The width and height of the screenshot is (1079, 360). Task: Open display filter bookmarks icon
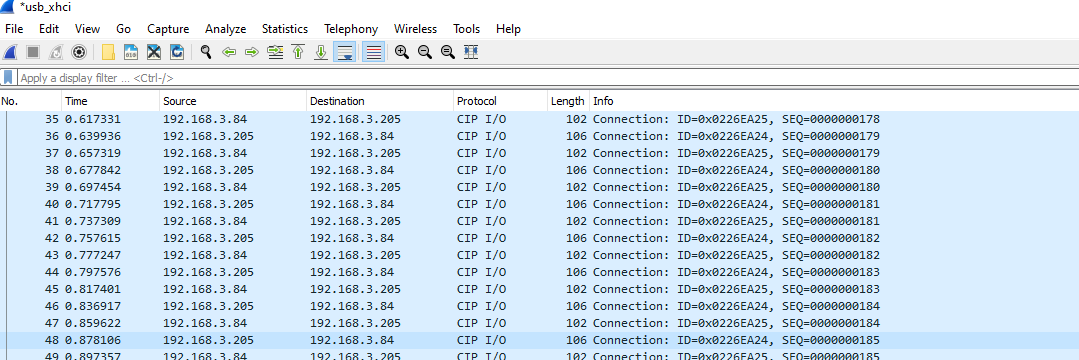coord(8,77)
